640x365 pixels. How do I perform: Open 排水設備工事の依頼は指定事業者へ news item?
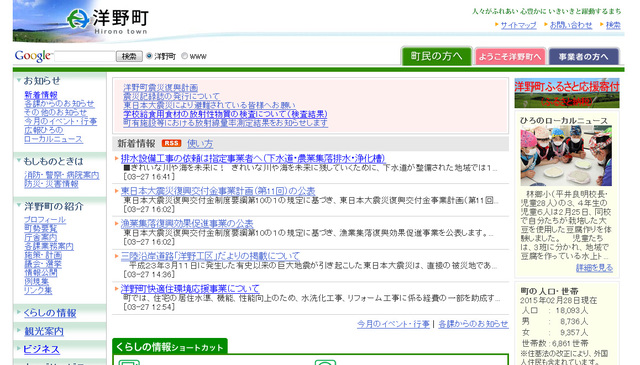click(x=253, y=158)
